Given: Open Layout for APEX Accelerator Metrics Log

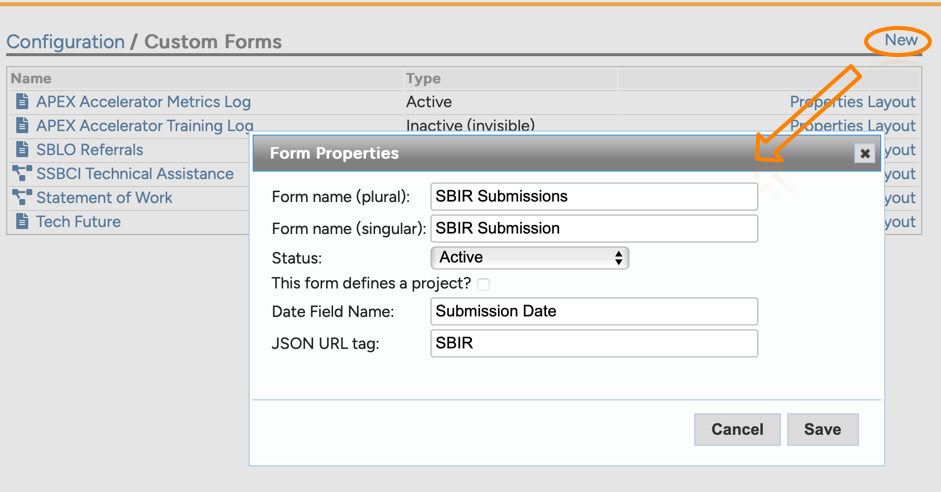Looking at the screenshot, I should (891, 102).
